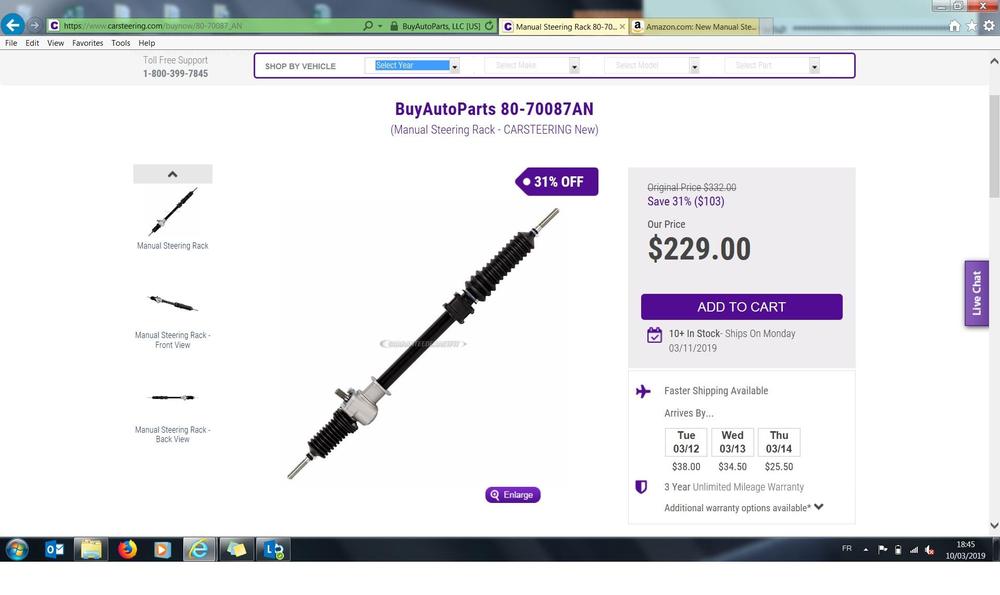Image resolution: width=1000 pixels, height=595 pixels.
Task: Select the Tue 03/12 shipping option
Action: coord(686,442)
